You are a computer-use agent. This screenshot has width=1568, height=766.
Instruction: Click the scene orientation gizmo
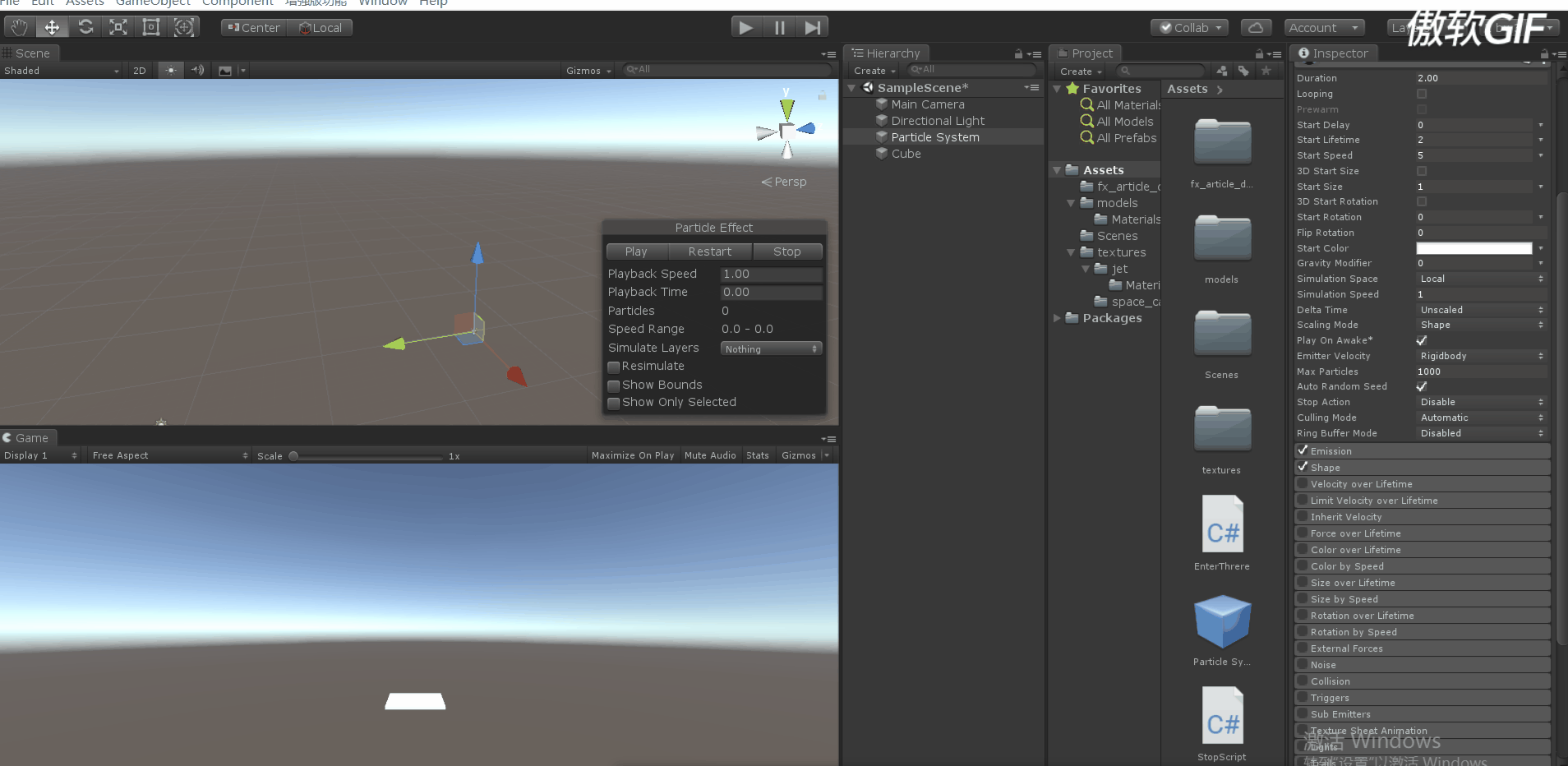[786, 129]
